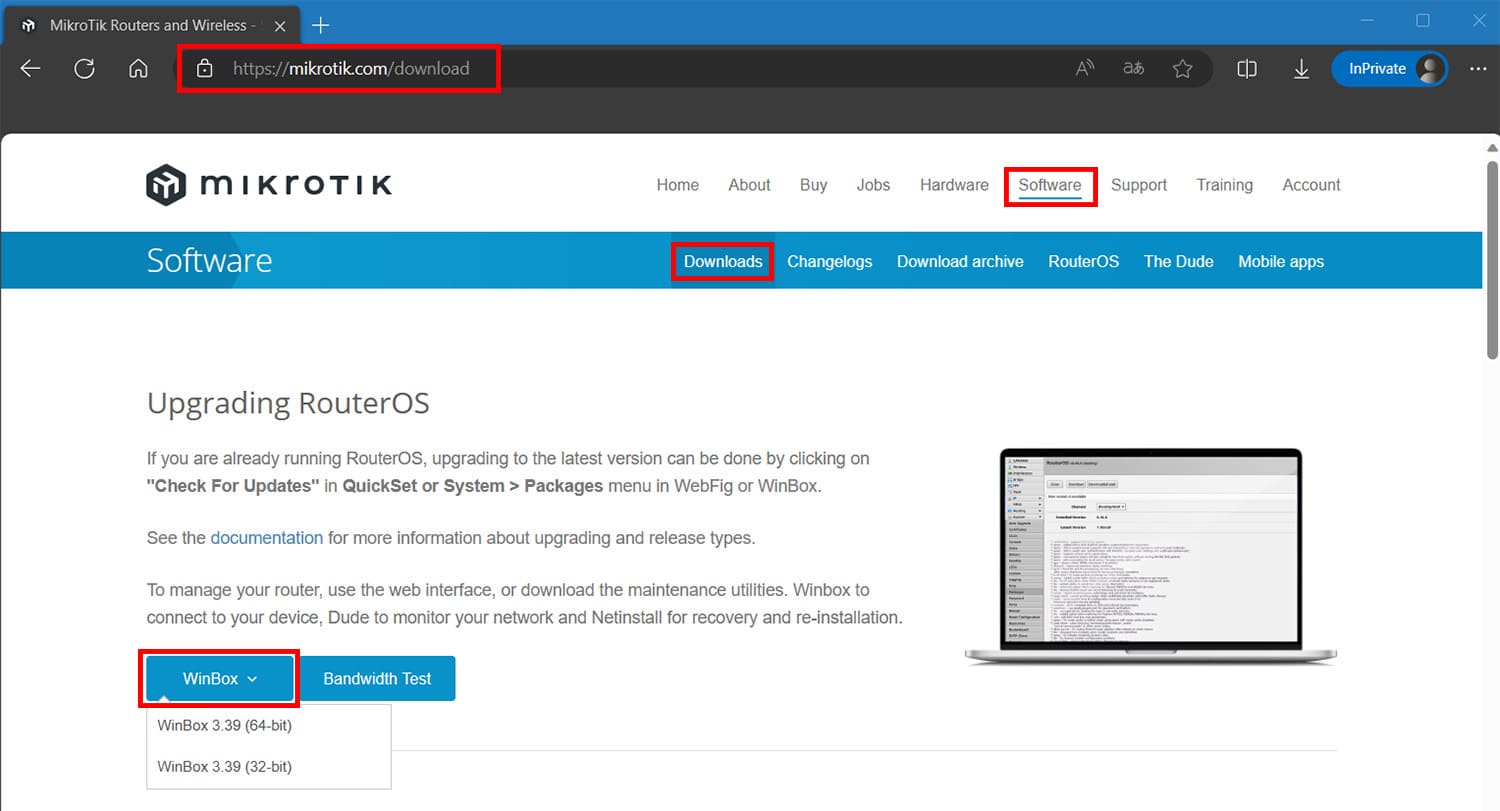This screenshot has width=1500, height=811.
Task: Open the Account menu item
Action: tap(1311, 185)
